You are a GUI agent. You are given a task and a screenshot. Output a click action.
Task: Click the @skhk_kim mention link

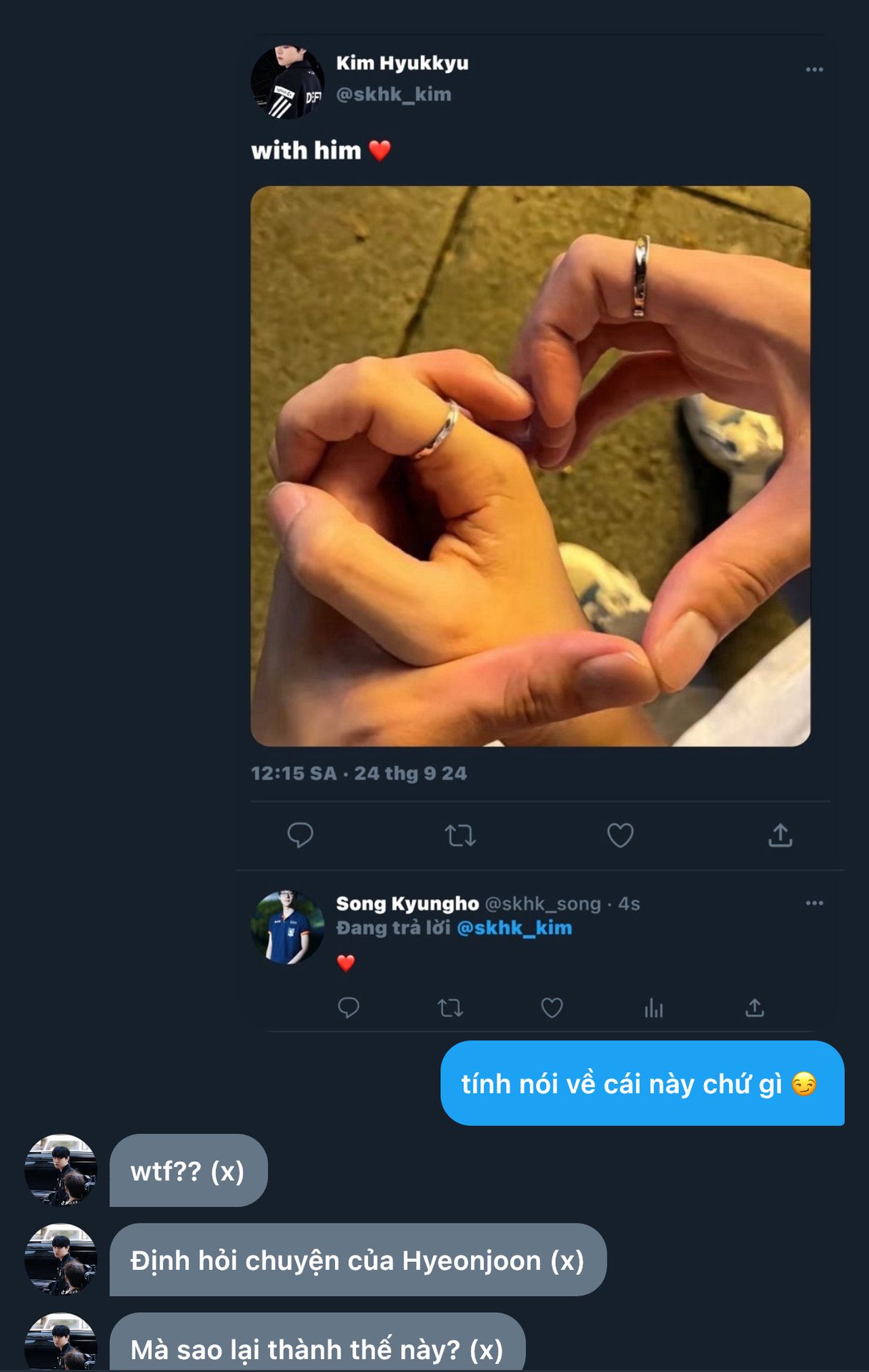[514, 928]
